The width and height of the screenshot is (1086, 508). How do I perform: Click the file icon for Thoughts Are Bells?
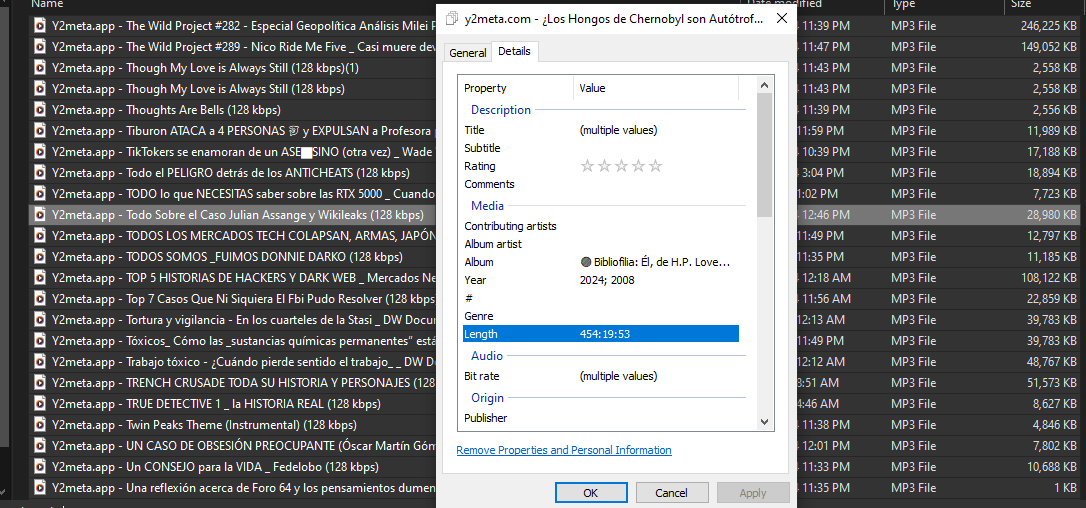click(41, 110)
